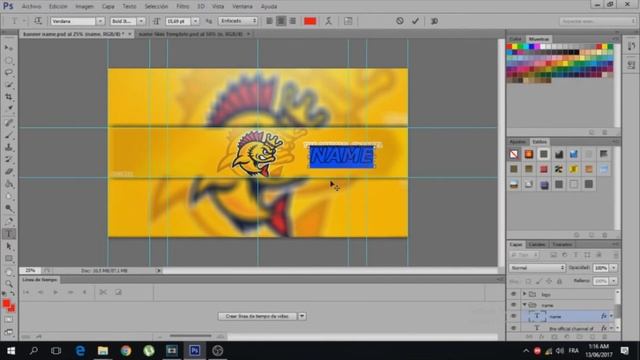Open the Normal blend mode dropdown
Screen dimensions: 640x360
pos(537,268)
